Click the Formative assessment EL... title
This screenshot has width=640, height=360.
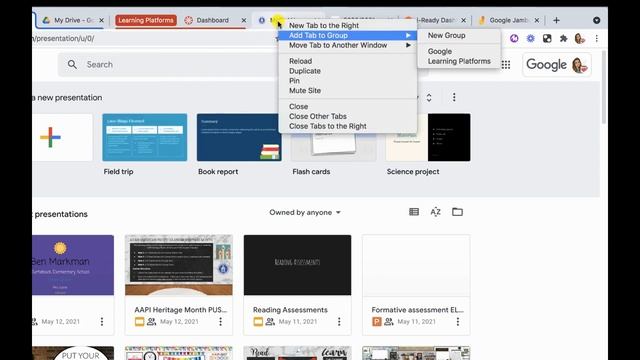coord(418,310)
